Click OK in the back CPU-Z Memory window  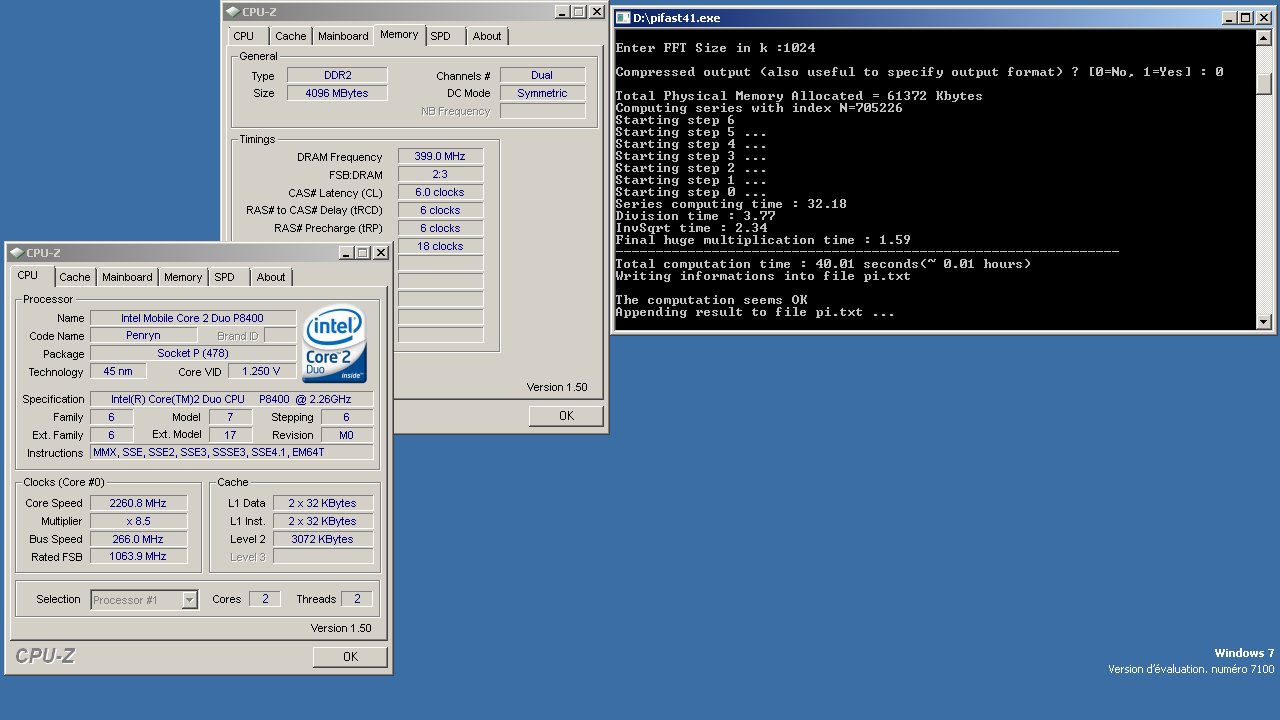(566, 416)
